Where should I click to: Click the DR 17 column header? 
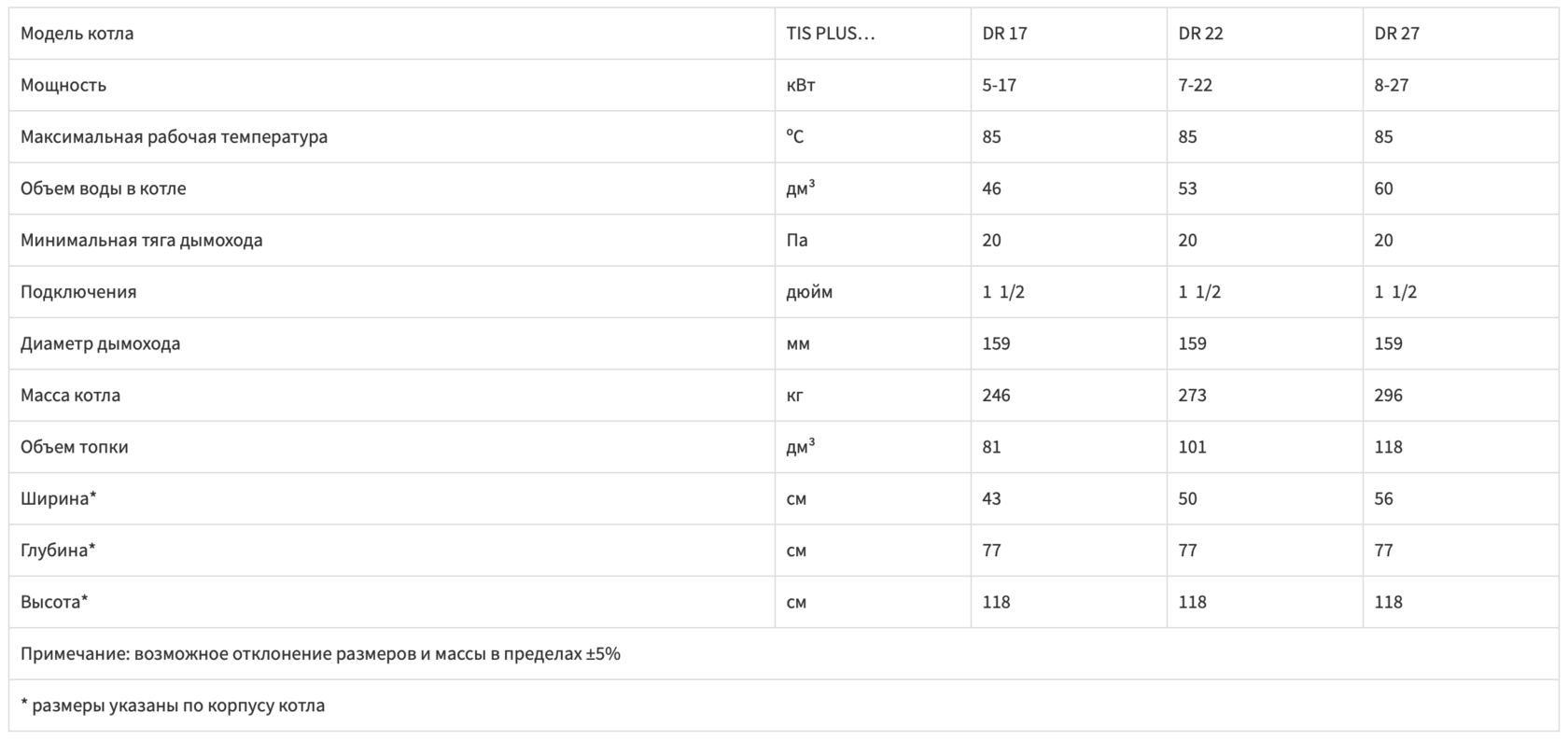(1004, 34)
